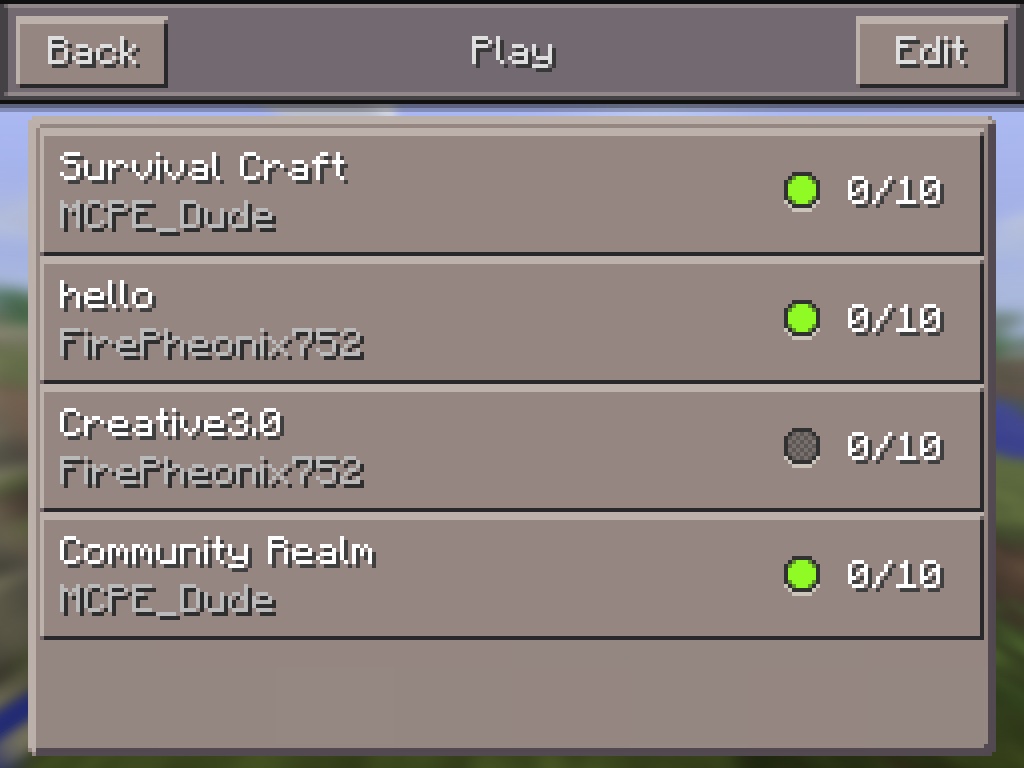Click green status dot for Community Realm
The height and width of the screenshot is (768, 1024).
point(802,575)
